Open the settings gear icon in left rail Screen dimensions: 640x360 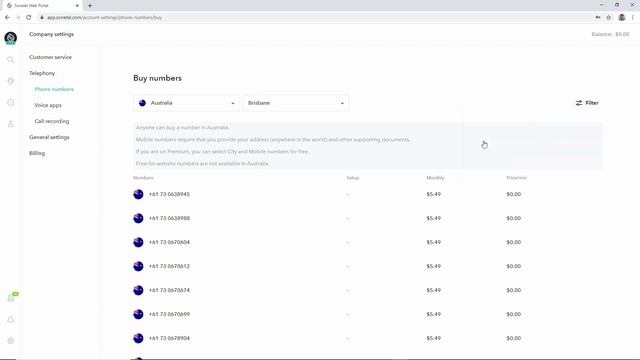pyautogui.click(x=11, y=341)
